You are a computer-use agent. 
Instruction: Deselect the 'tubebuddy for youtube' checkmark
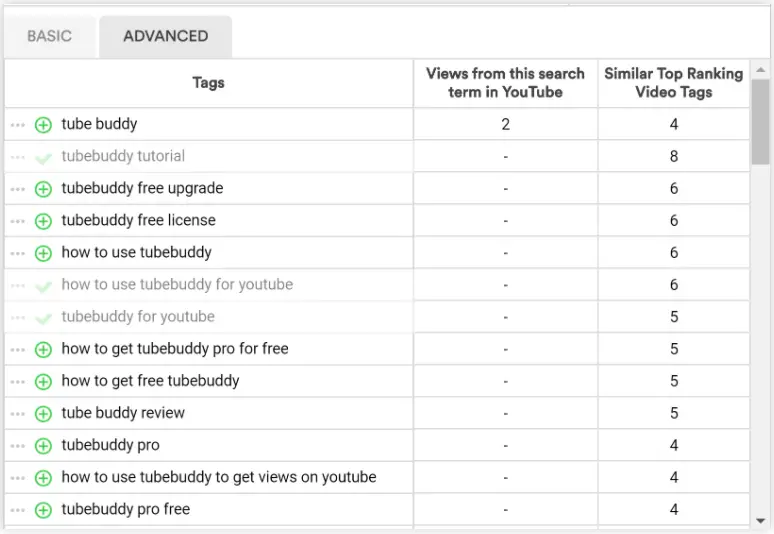click(x=43, y=317)
